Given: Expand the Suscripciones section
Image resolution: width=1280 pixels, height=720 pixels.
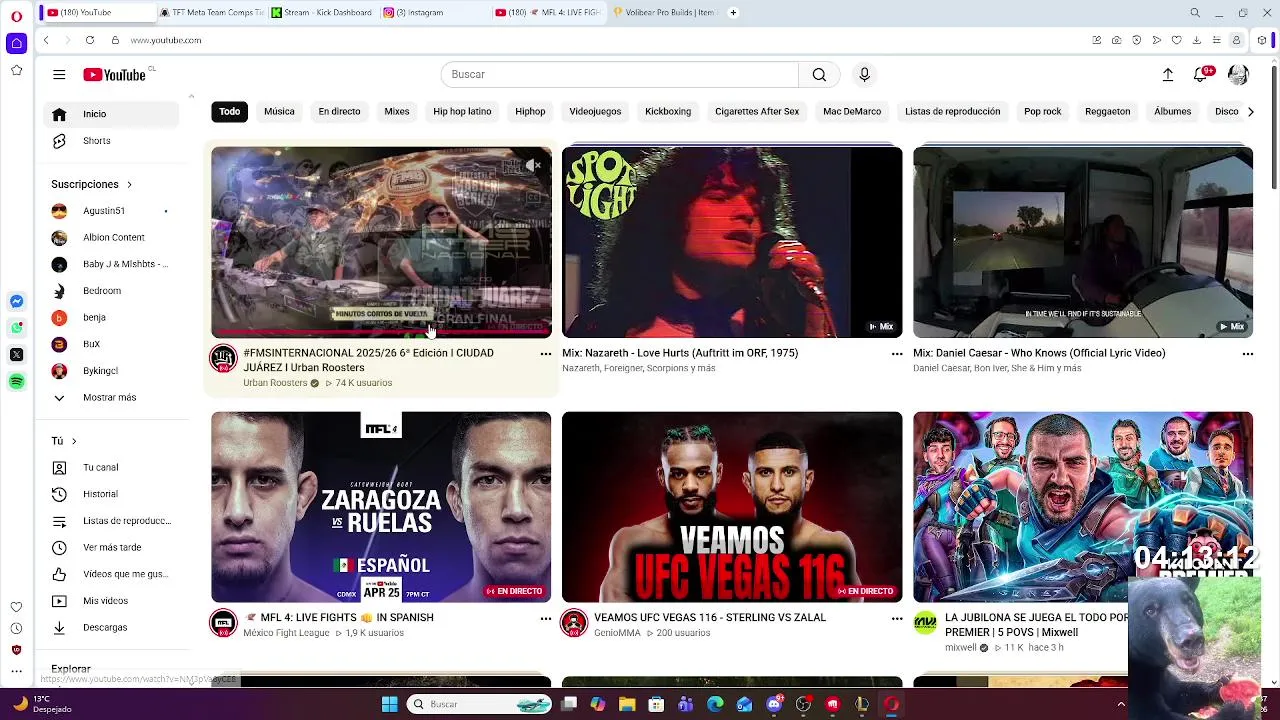Looking at the screenshot, I should pyautogui.click(x=92, y=184).
